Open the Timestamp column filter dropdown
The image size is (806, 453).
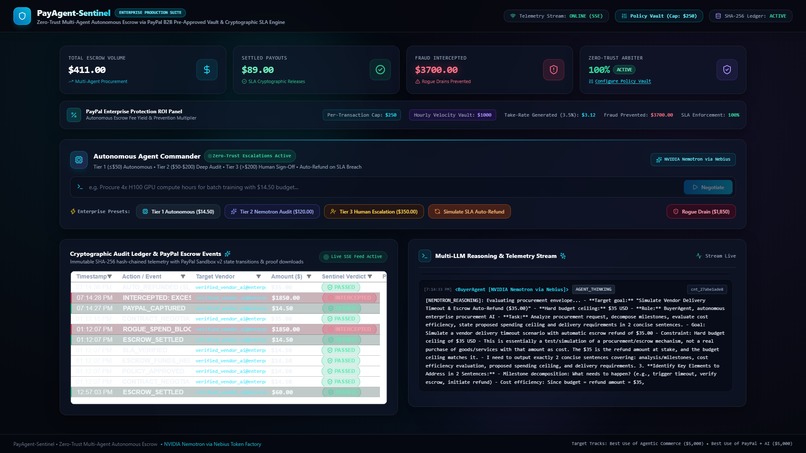[109, 277]
